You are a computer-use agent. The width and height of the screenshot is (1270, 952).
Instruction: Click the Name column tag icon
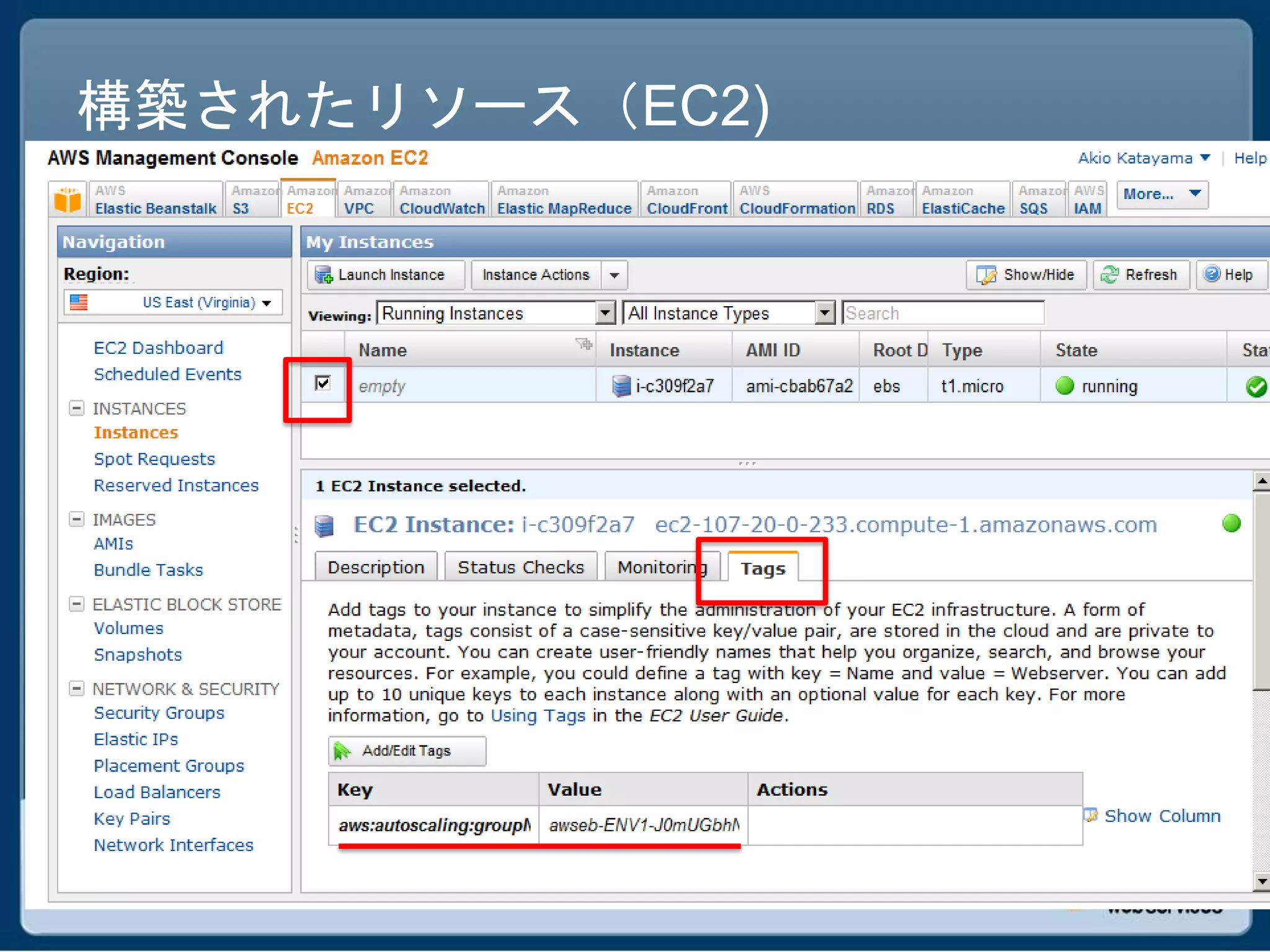click(x=584, y=344)
